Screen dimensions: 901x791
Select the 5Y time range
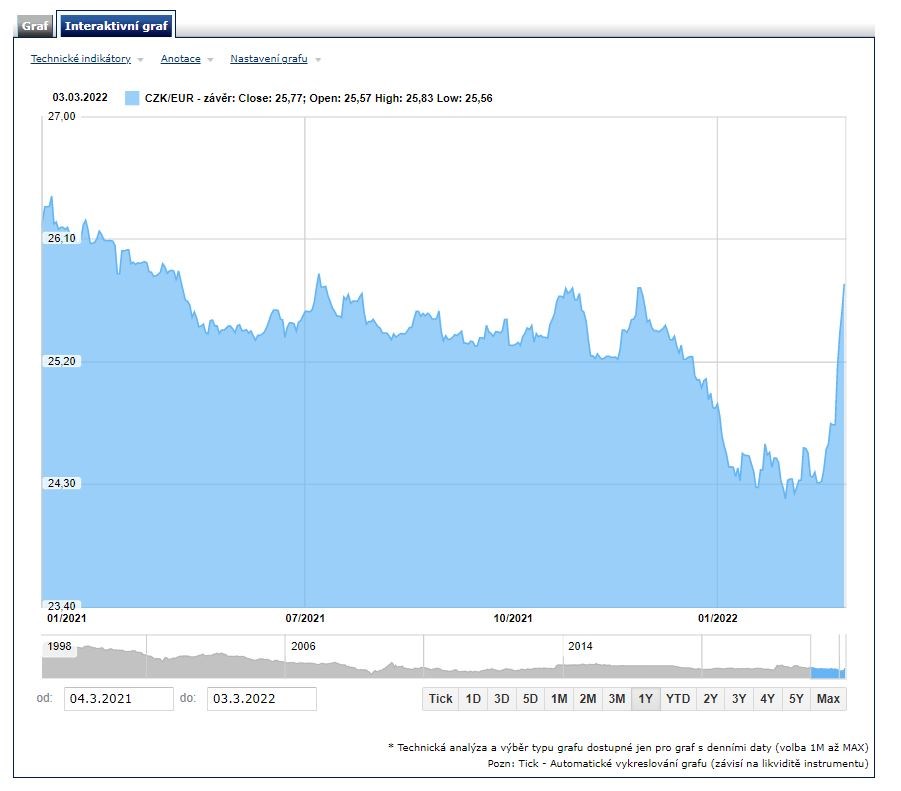(796, 699)
